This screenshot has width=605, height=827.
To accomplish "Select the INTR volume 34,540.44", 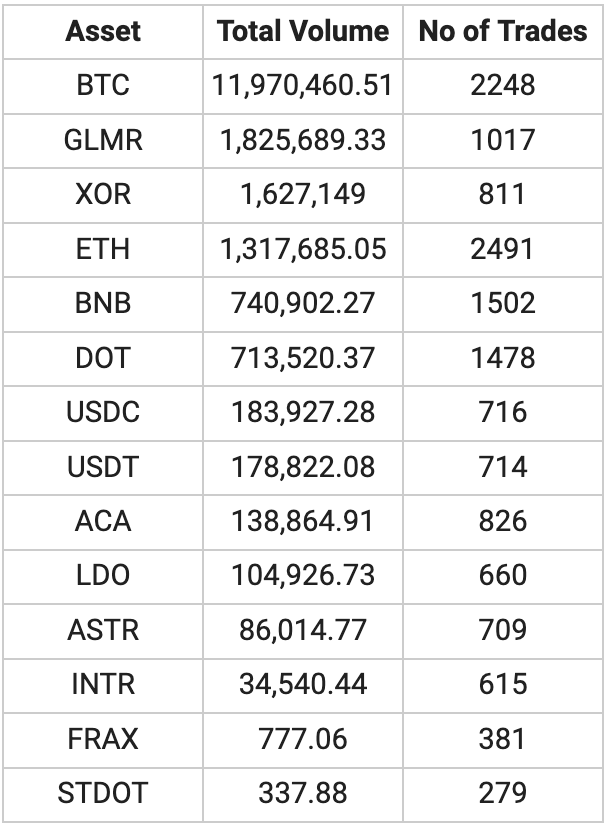I will [303, 685].
